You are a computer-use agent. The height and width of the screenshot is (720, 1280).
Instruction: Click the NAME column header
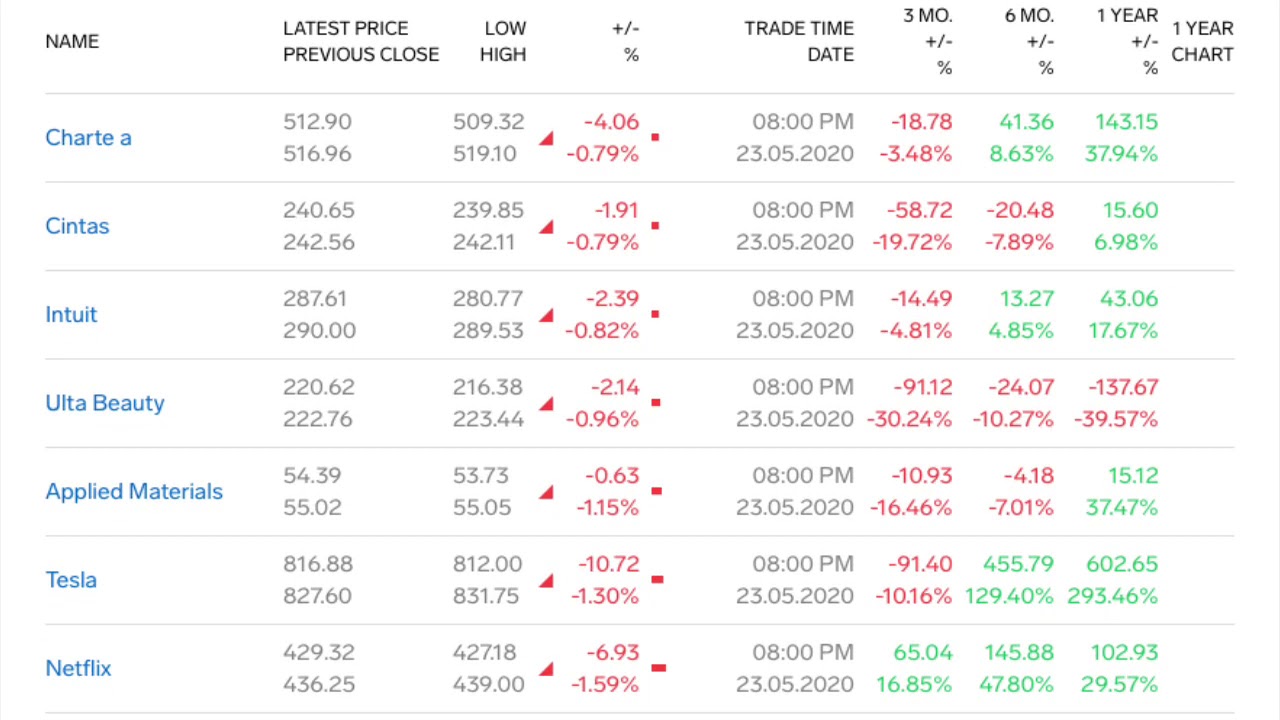[x=72, y=42]
